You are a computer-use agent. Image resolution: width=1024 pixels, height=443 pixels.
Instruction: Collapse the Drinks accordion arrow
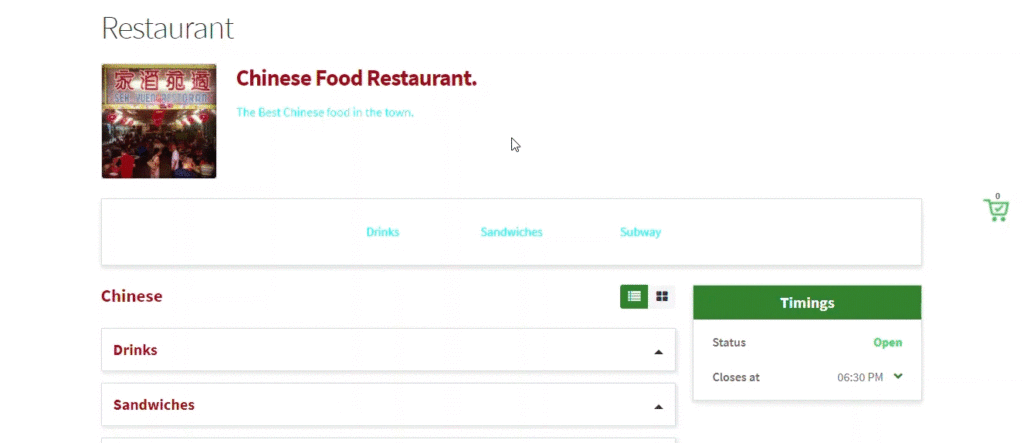(x=658, y=352)
